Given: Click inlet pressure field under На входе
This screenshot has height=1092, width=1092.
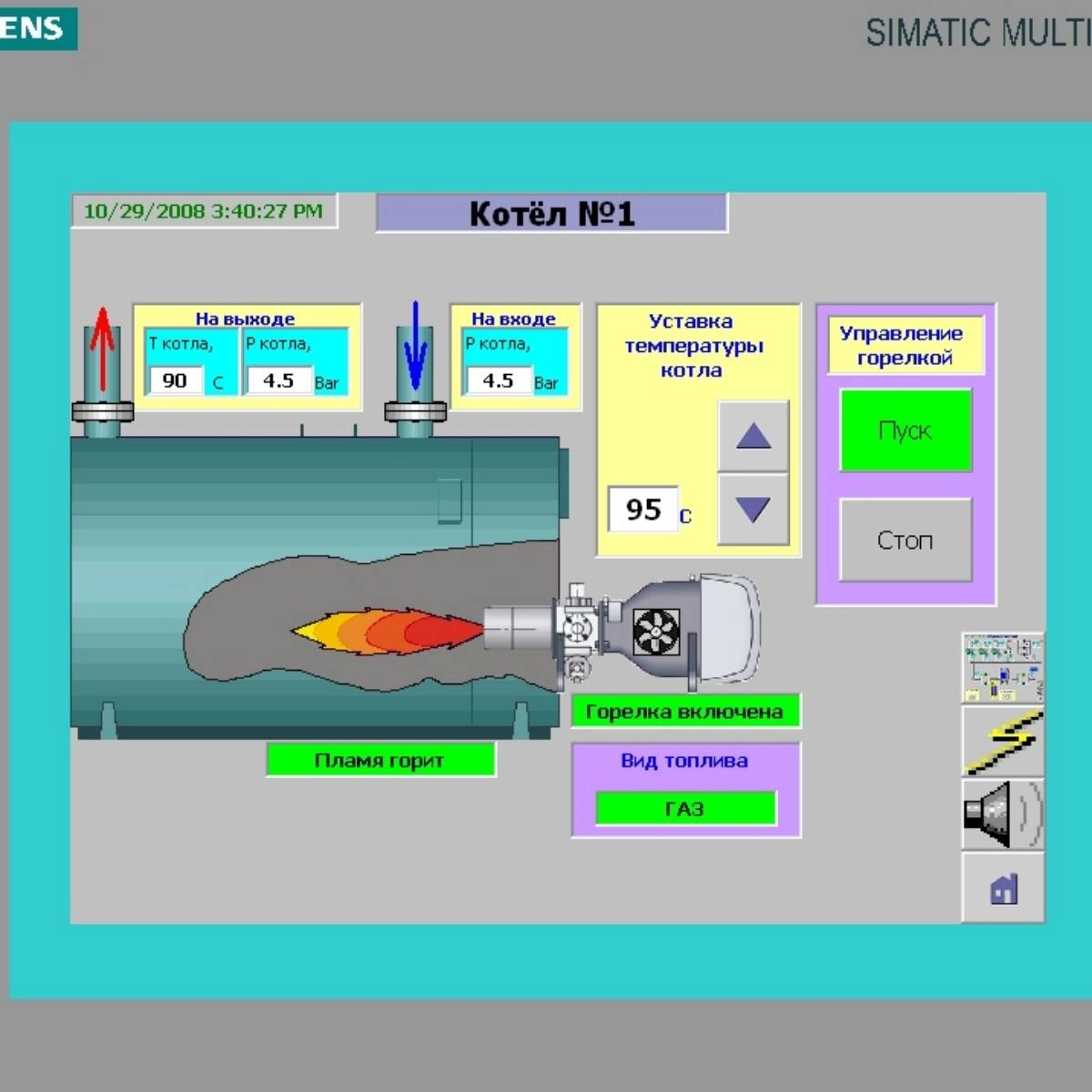Looking at the screenshot, I should pyautogui.click(x=498, y=380).
